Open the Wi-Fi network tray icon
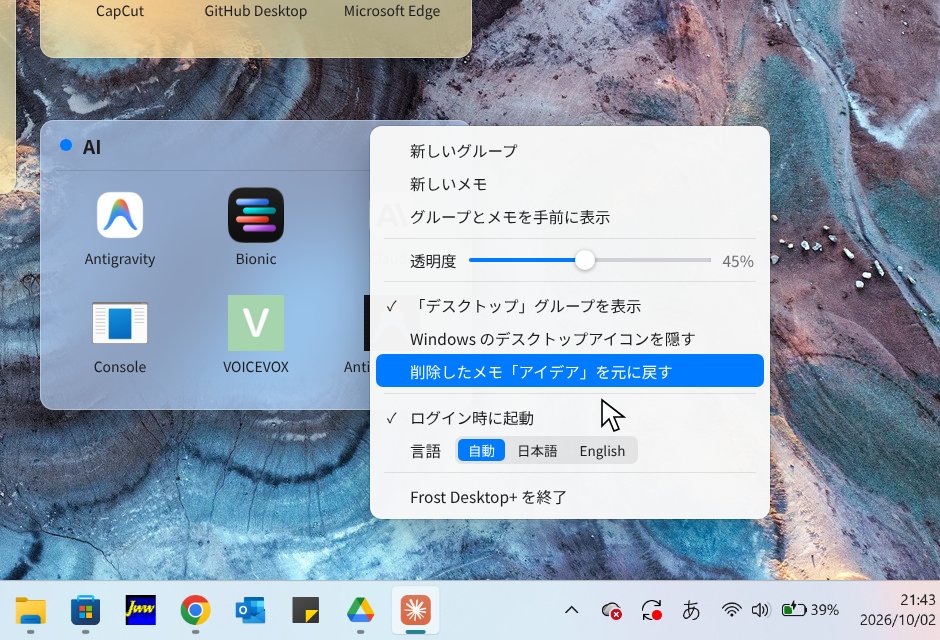Image resolution: width=940 pixels, height=640 pixels. [731, 610]
